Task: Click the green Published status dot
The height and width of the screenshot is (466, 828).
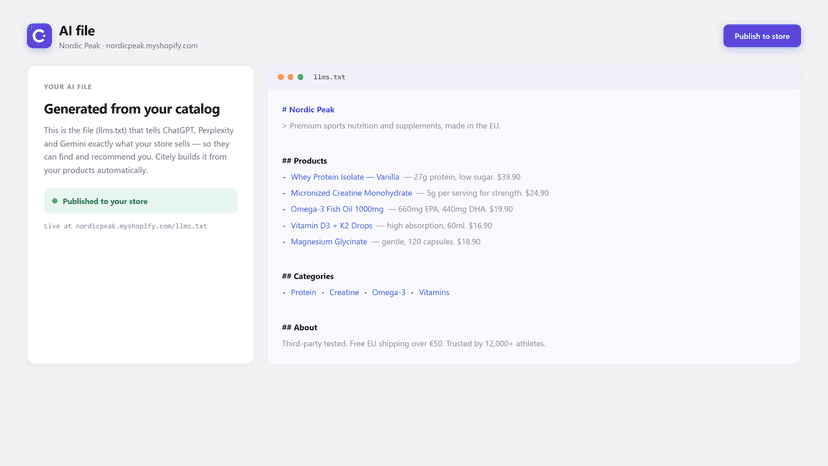Action: coord(55,201)
